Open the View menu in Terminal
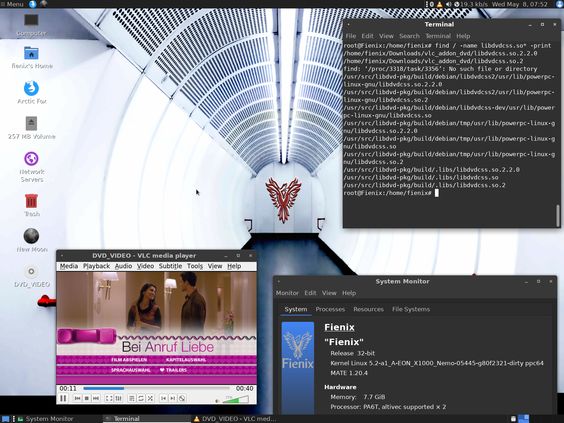This screenshot has height=423, width=564. click(x=386, y=36)
